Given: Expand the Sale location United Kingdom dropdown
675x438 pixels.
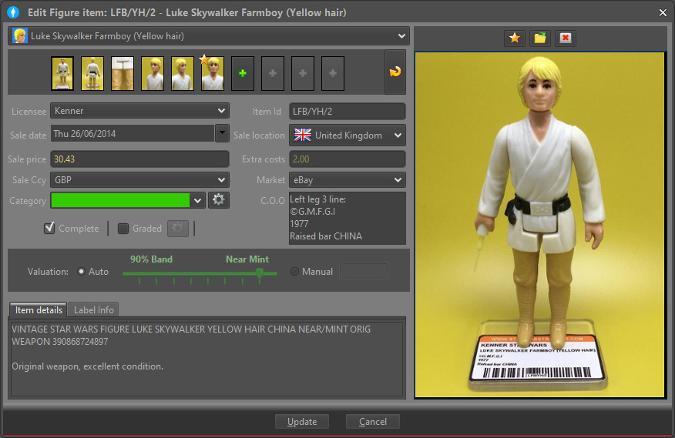Looking at the screenshot, I should click(x=398, y=135).
